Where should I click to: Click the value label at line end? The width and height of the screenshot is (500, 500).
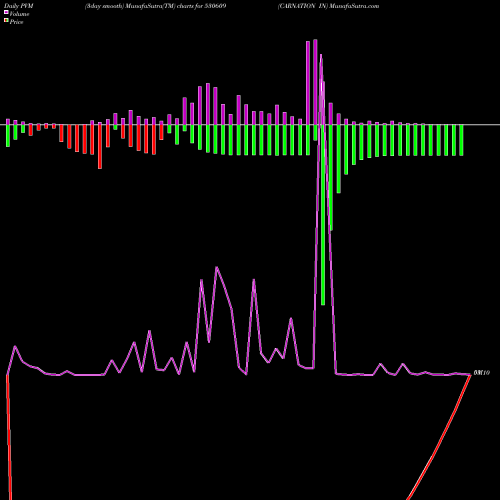(x=481, y=373)
